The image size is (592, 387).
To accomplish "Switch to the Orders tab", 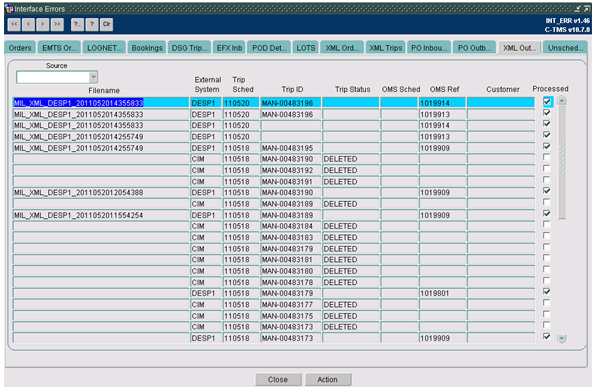I will click(20, 48).
